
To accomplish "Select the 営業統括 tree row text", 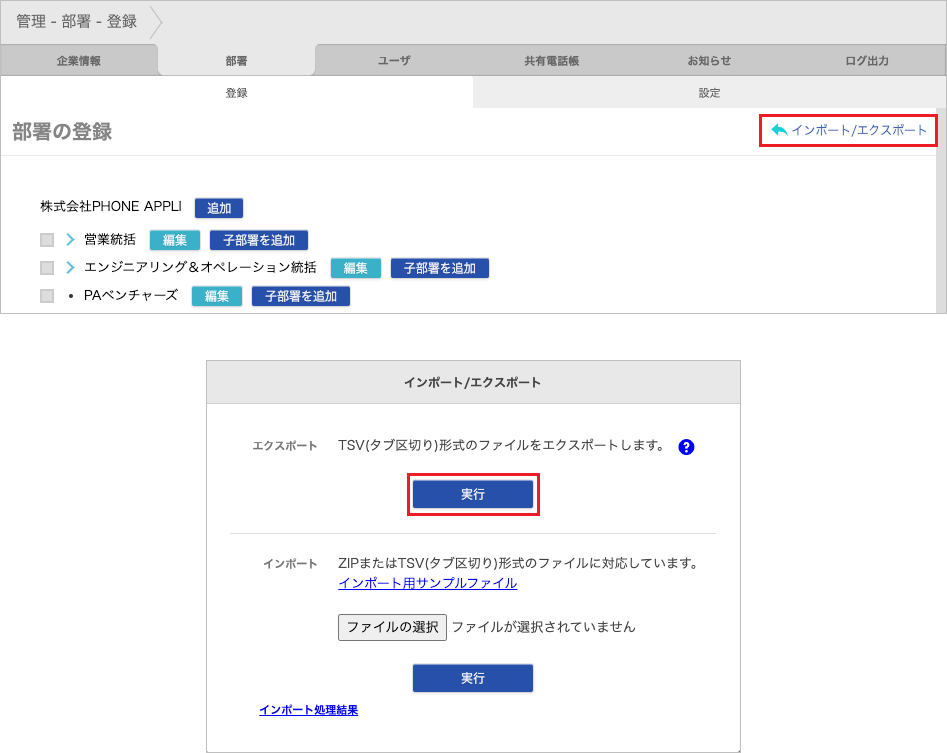I will click(110, 239).
